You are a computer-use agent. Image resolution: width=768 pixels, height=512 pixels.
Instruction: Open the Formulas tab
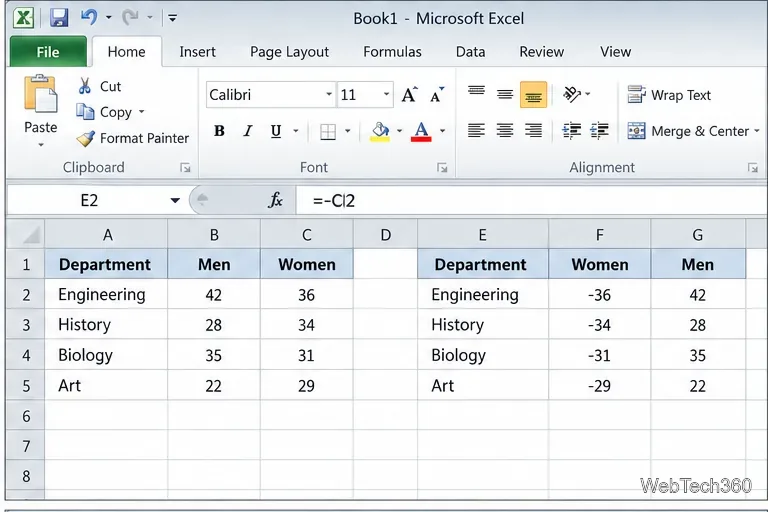tap(392, 52)
